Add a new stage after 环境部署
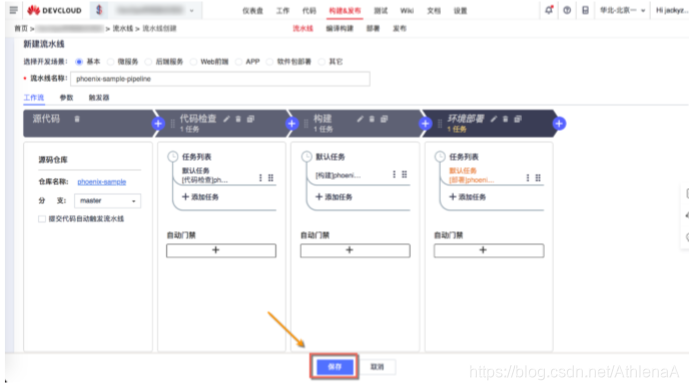 click(x=559, y=124)
